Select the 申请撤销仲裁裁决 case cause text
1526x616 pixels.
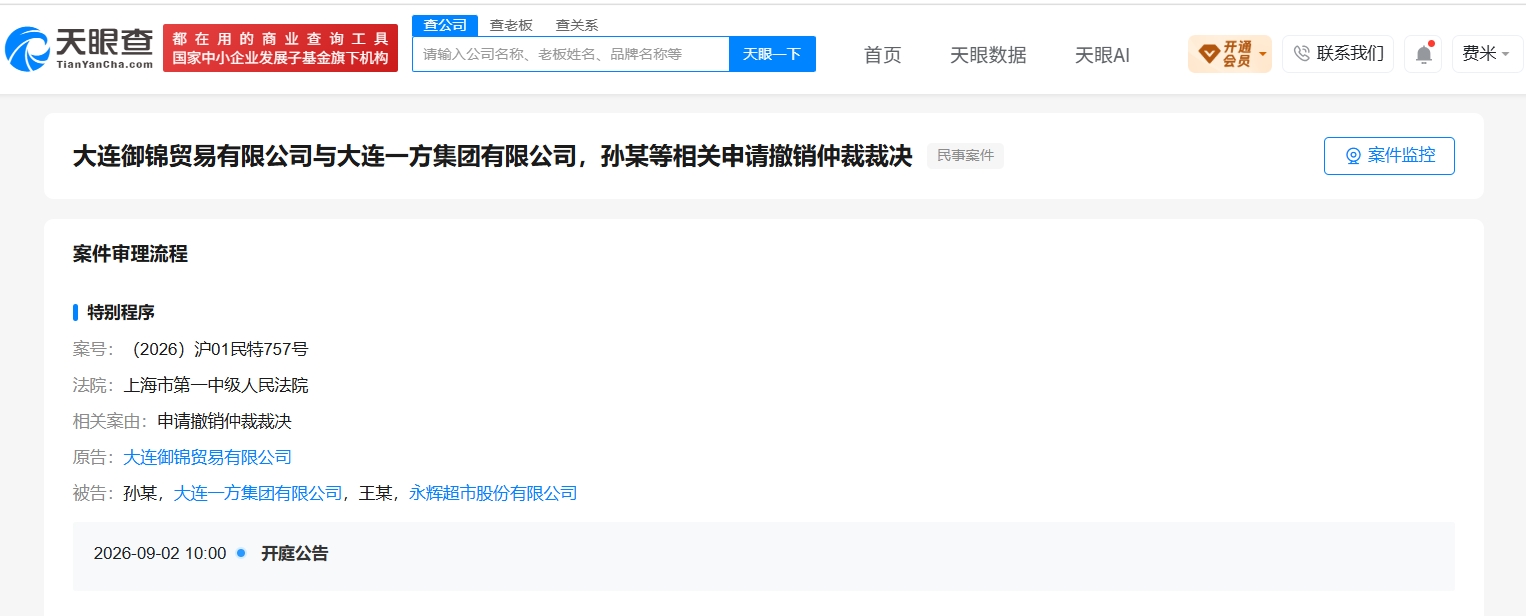pyautogui.click(x=224, y=421)
